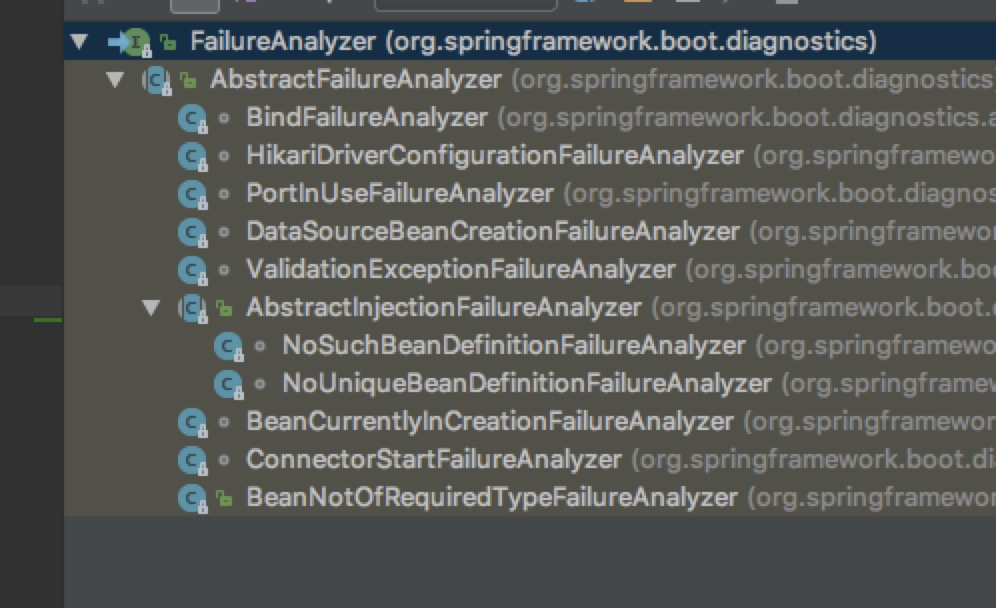Viewport: 996px width, 608px height.
Task: Click the class icon beside NoSuchBeanDefinitionFailureAnalyzer
Action: pyautogui.click(x=229, y=347)
